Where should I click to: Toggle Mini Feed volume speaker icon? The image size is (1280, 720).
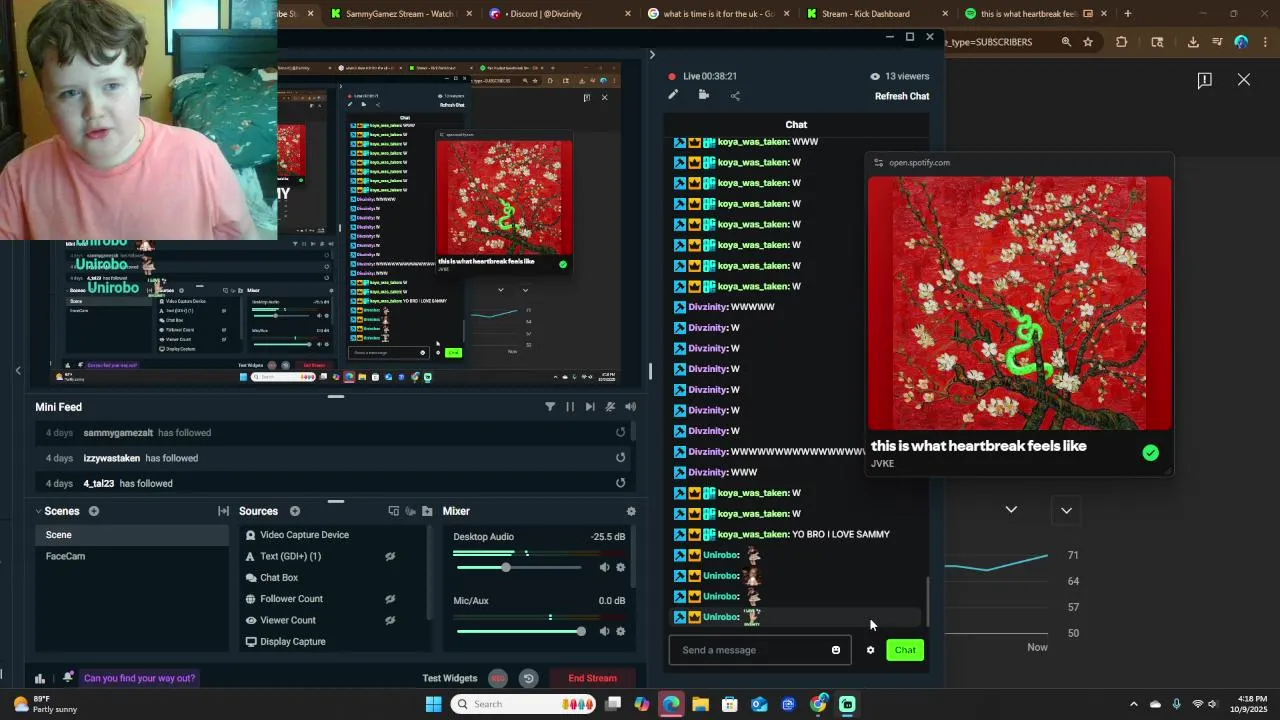(x=630, y=407)
